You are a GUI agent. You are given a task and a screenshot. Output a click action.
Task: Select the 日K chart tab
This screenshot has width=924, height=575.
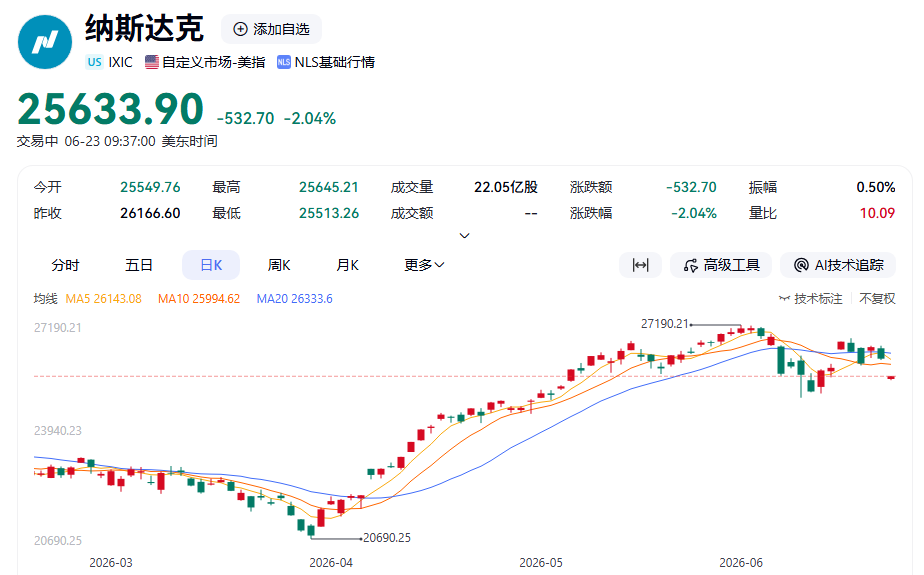pyautogui.click(x=211, y=265)
